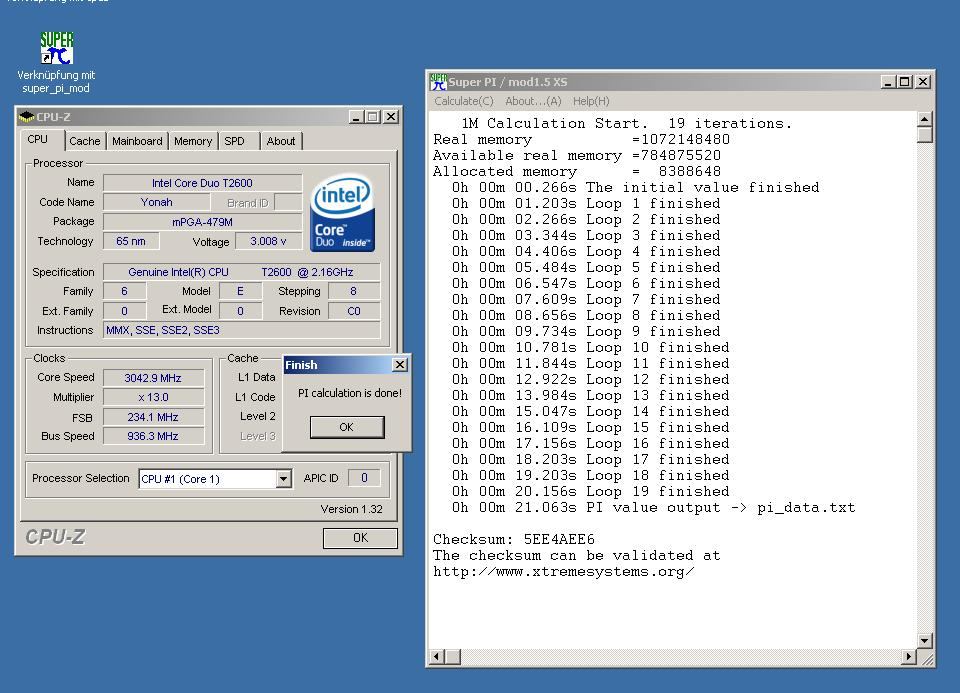Open the super_pi_mod desktop shortcut icon
960x693 pixels.
[x=56, y=48]
